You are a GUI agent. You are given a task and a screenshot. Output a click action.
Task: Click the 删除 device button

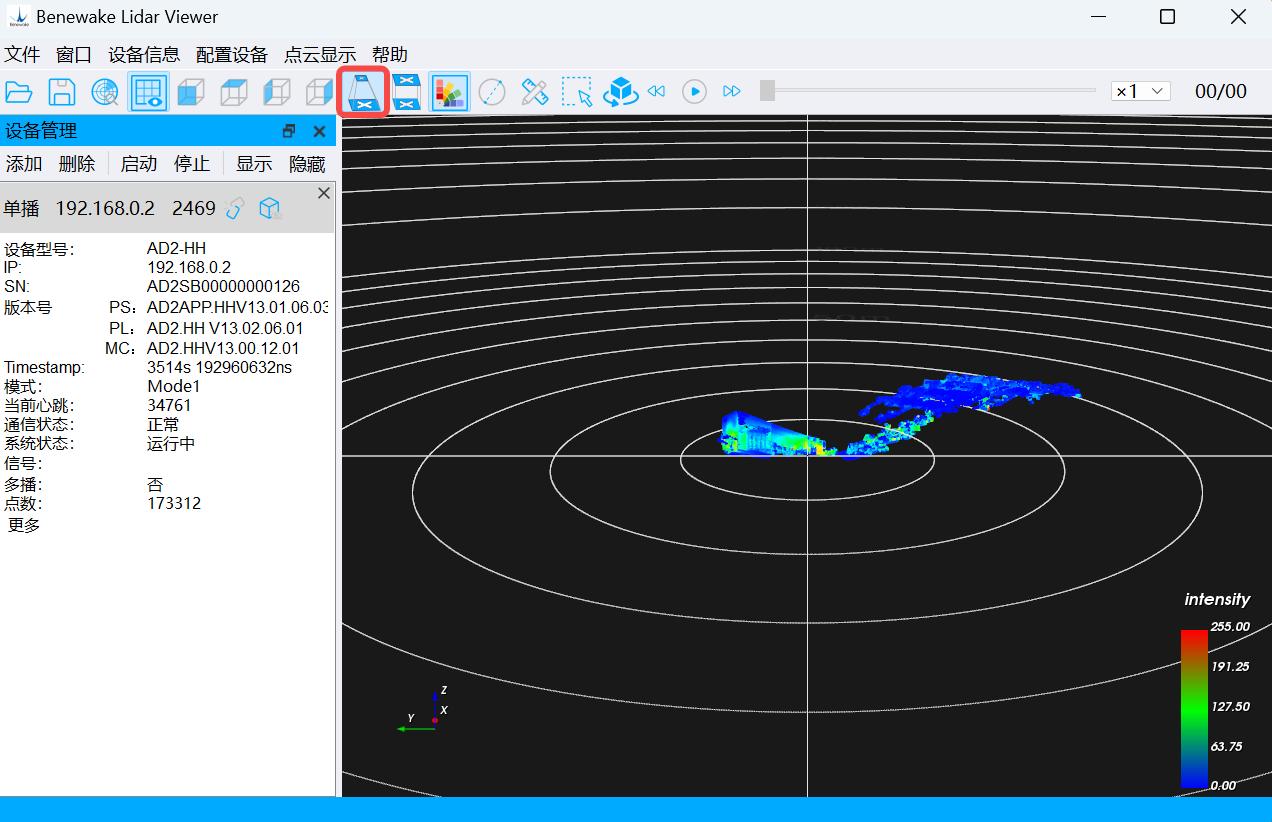click(77, 164)
